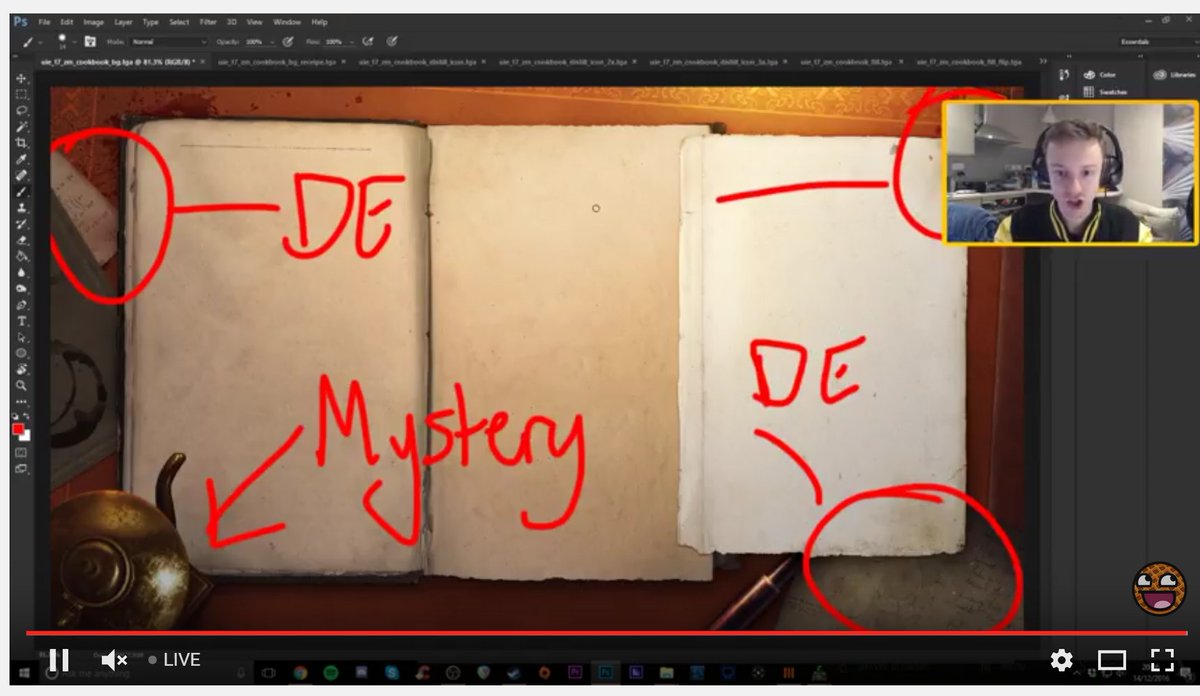Open the Image menu
The image size is (1200, 696).
[x=94, y=22]
